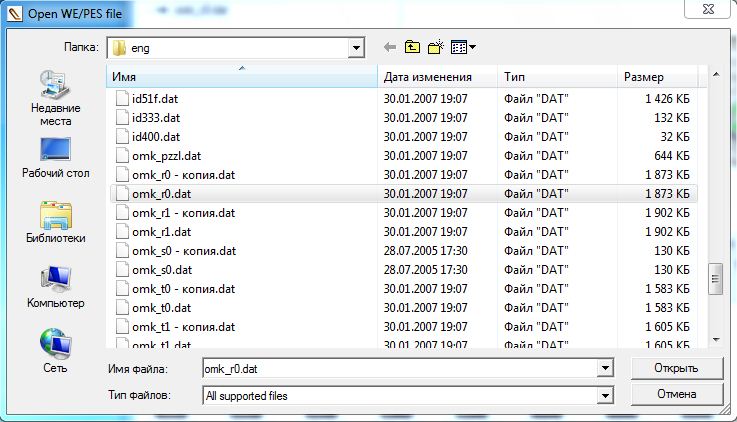This screenshot has height=422, width=737.
Task: Go back to the previous folder
Action: [x=390, y=47]
